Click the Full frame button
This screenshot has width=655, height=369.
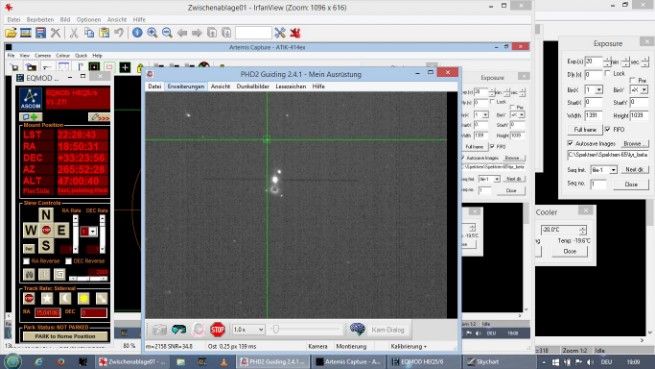585,130
